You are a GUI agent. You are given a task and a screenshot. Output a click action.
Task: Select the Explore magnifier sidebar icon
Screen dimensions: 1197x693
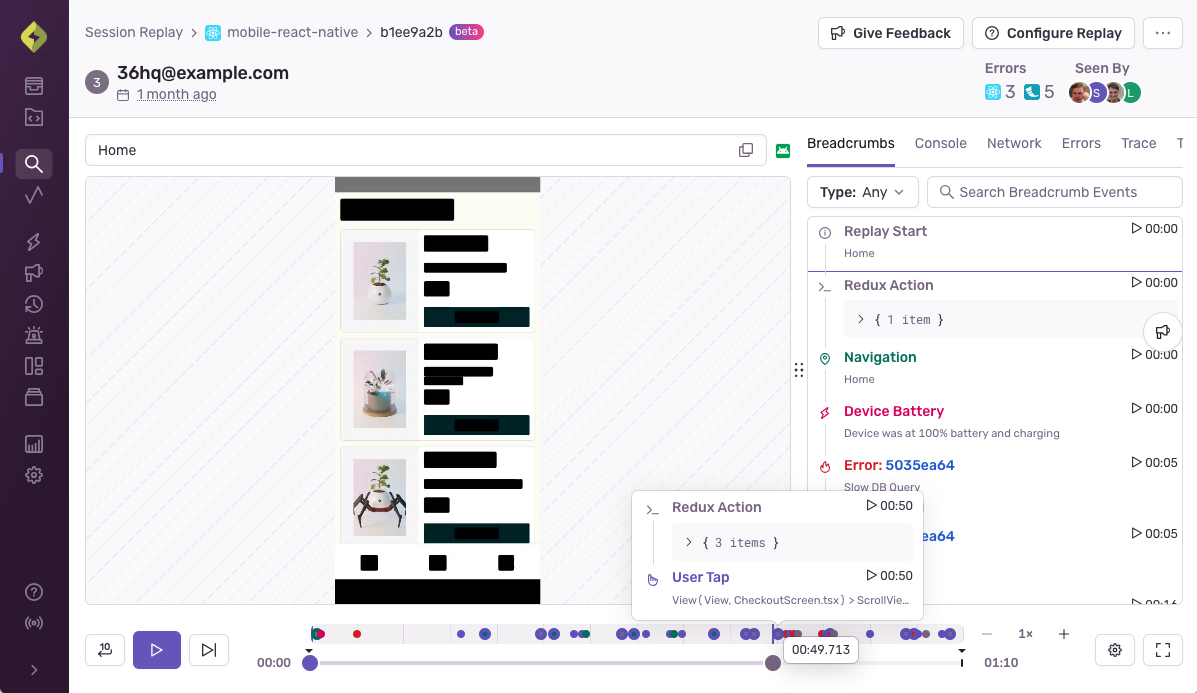[34, 163]
